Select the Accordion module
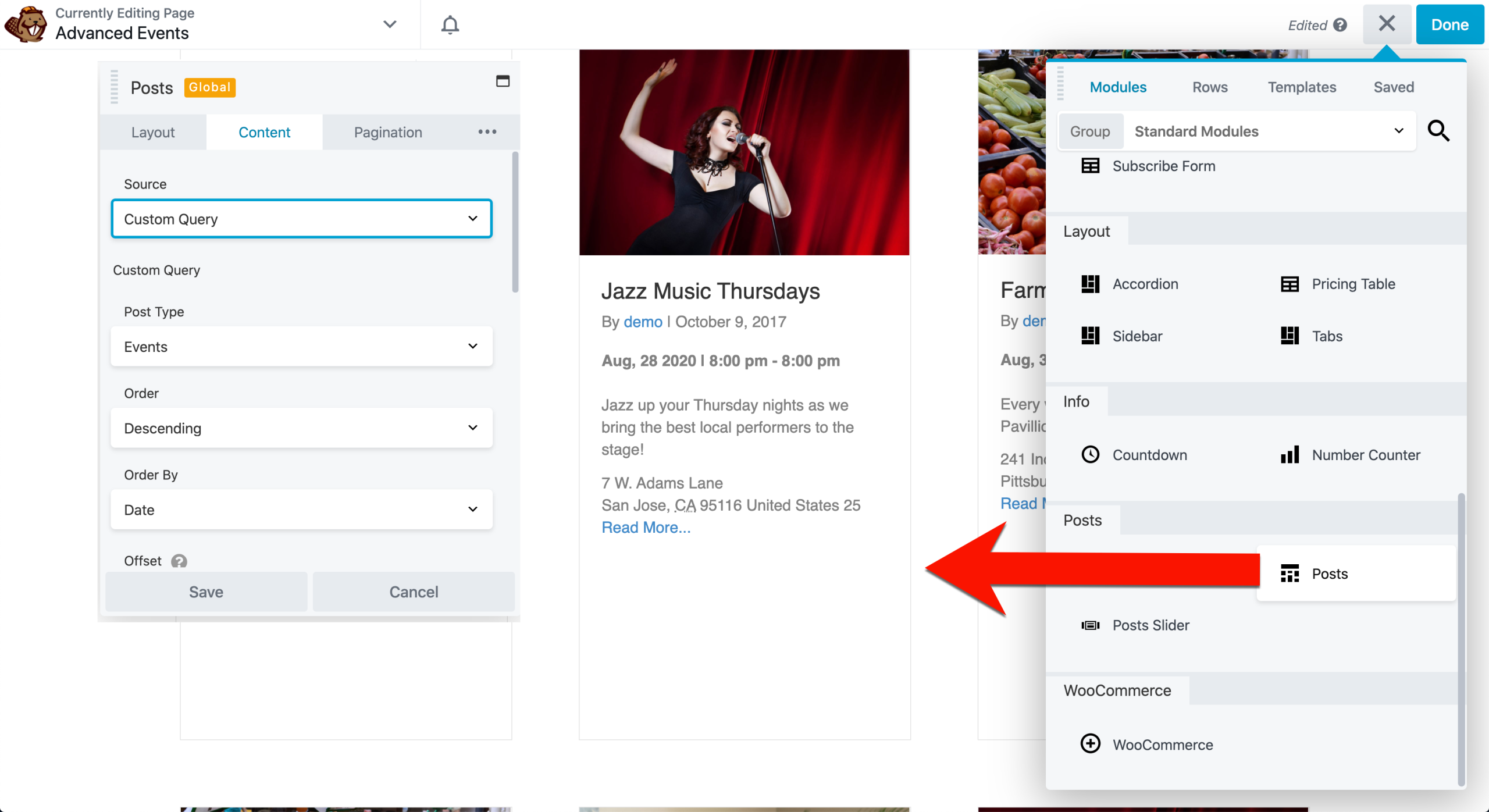This screenshot has height=812, width=1489. click(x=1130, y=284)
